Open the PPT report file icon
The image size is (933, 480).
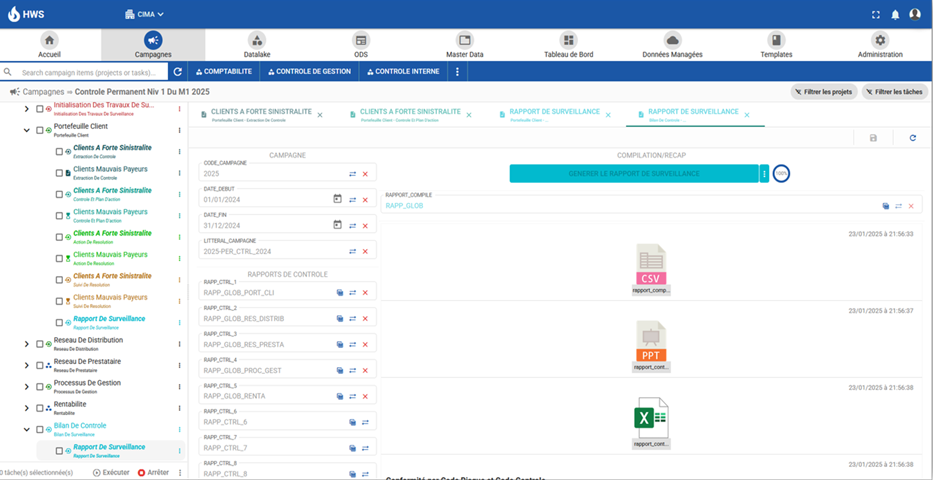coord(651,342)
